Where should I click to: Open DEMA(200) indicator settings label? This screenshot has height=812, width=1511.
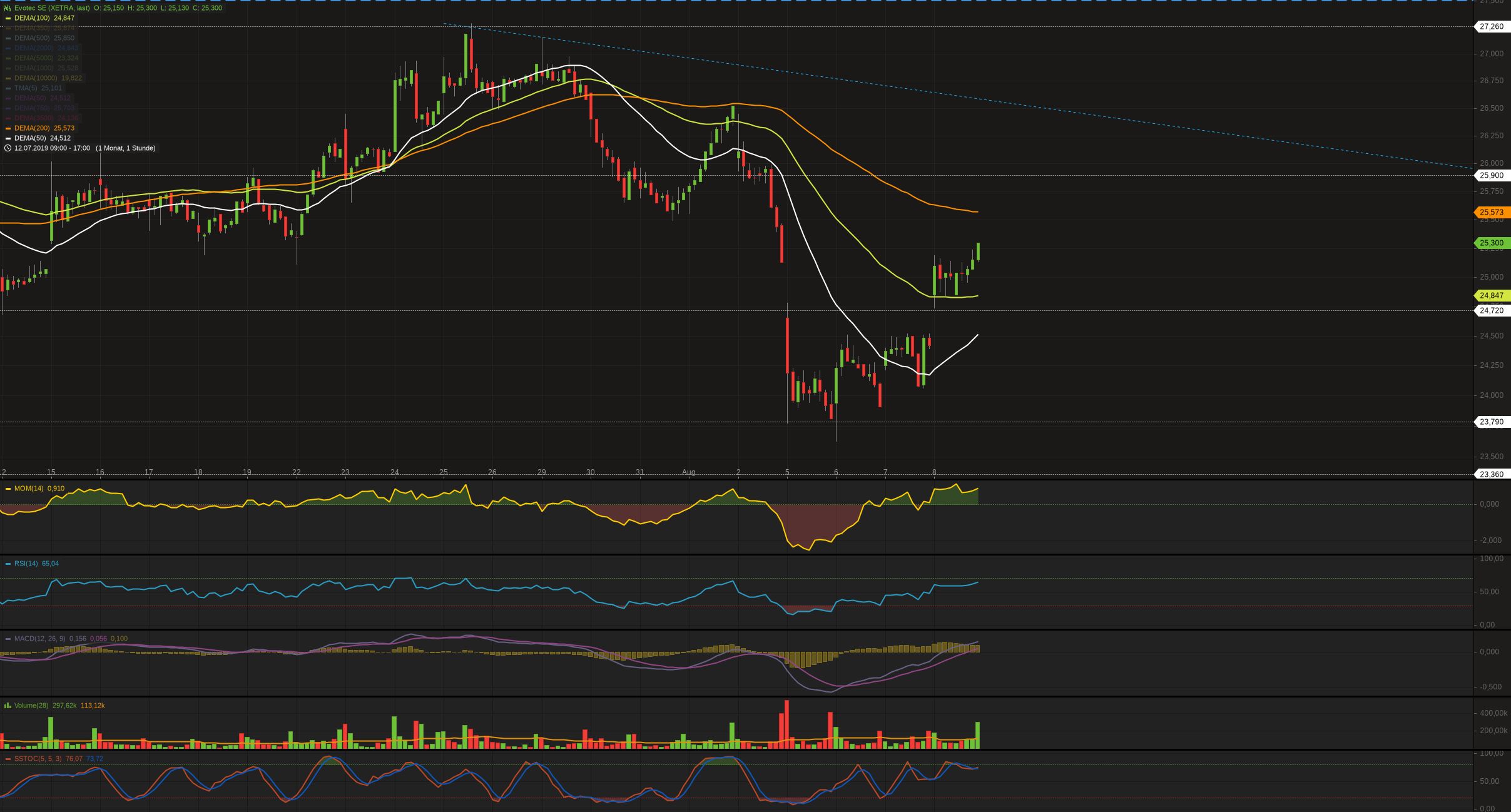[32, 128]
